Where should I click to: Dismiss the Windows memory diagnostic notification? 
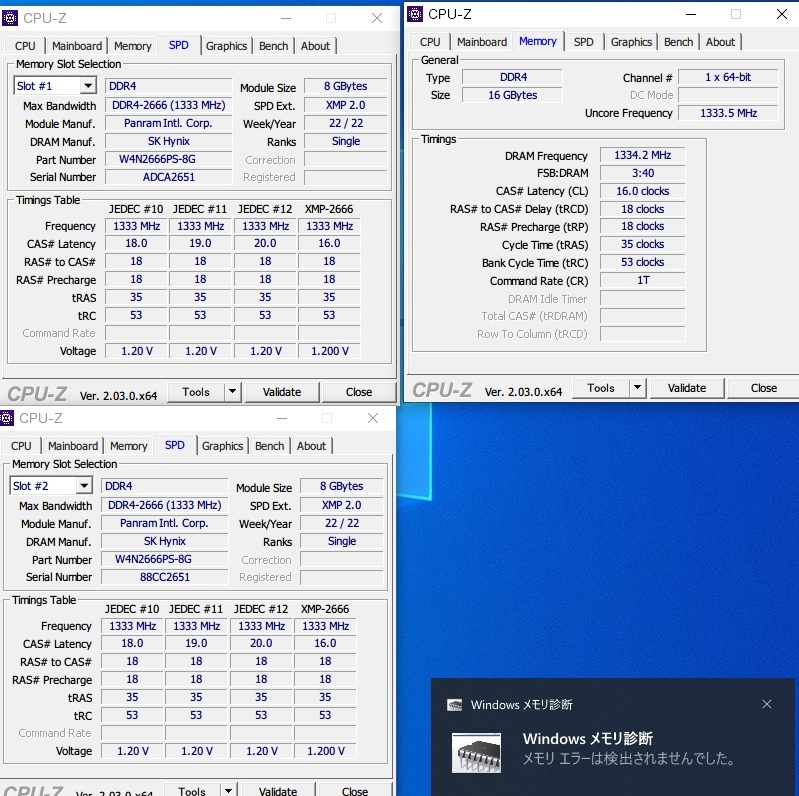pos(766,704)
